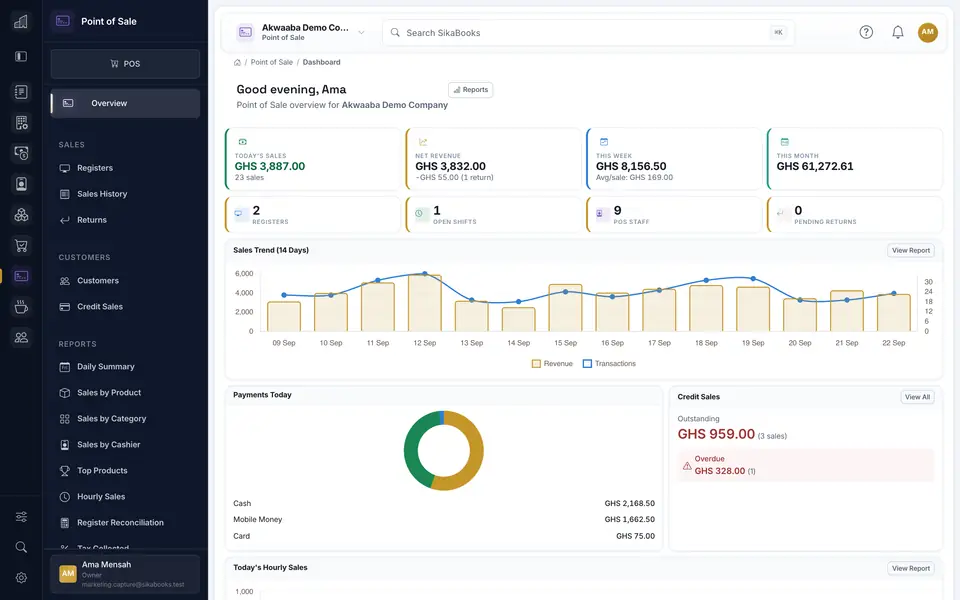
Task: Open the highlighted Point of Sale rail icon
Action: click(21, 276)
